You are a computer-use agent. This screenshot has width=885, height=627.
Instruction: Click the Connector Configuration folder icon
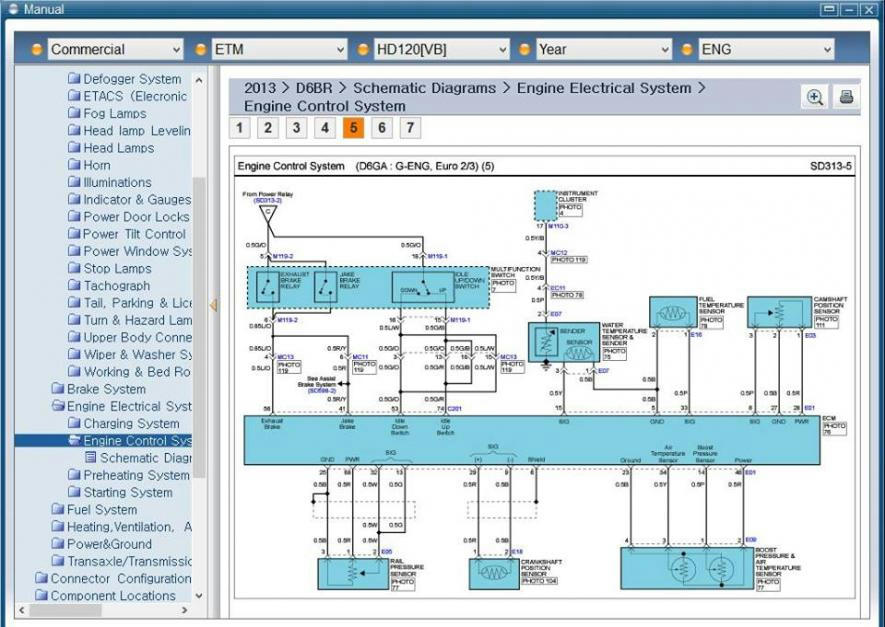coord(41,579)
